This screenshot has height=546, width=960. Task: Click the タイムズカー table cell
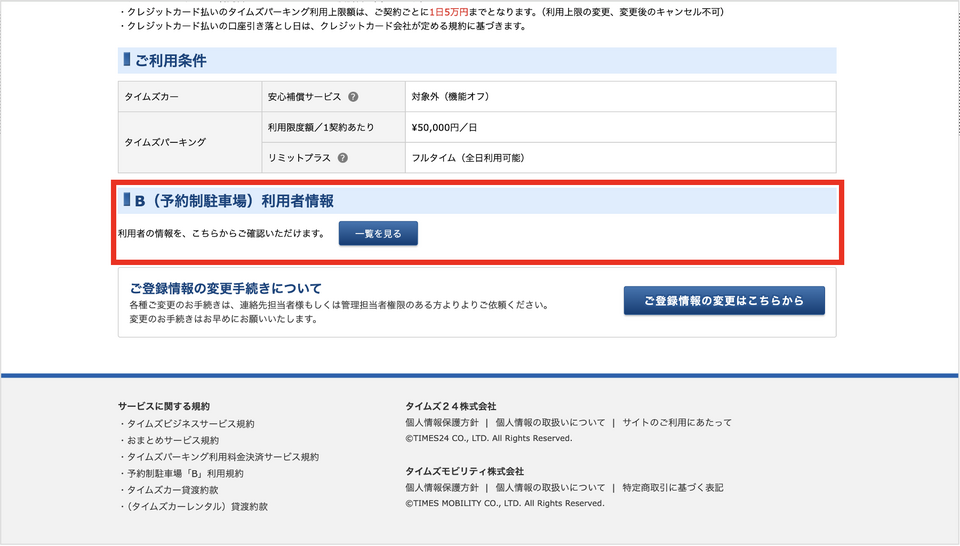pyautogui.click(x=190, y=97)
